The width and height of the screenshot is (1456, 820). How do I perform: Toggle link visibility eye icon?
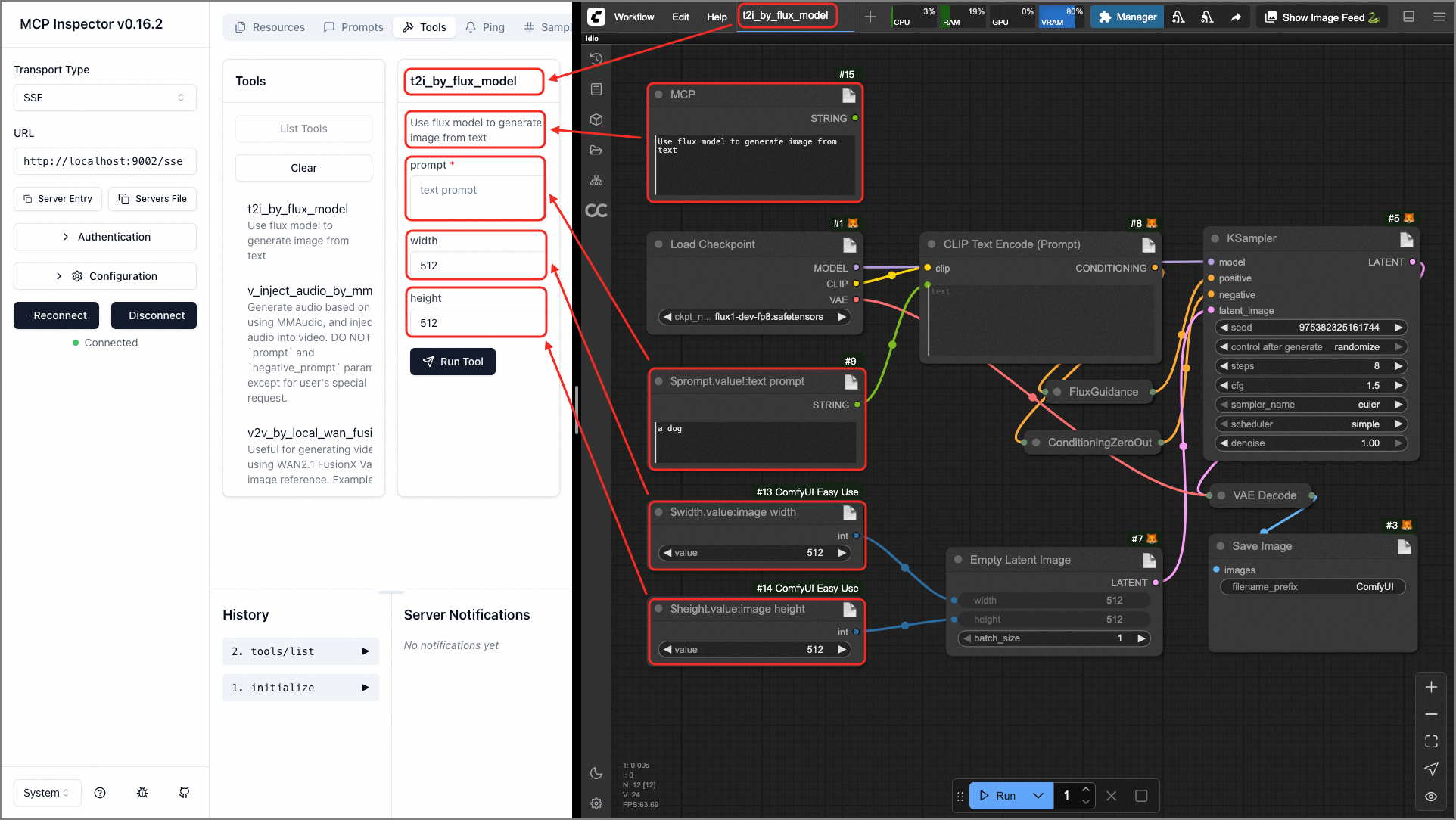pos(1431,796)
